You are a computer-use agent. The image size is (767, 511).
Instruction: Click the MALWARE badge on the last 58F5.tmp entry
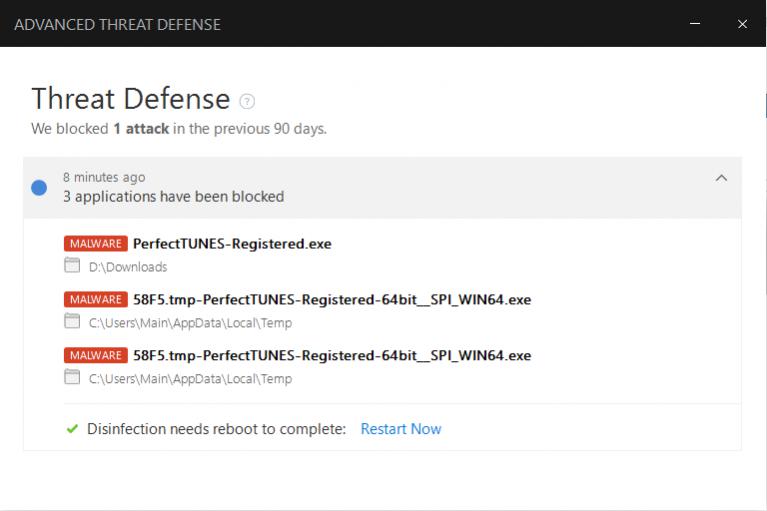click(x=96, y=355)
